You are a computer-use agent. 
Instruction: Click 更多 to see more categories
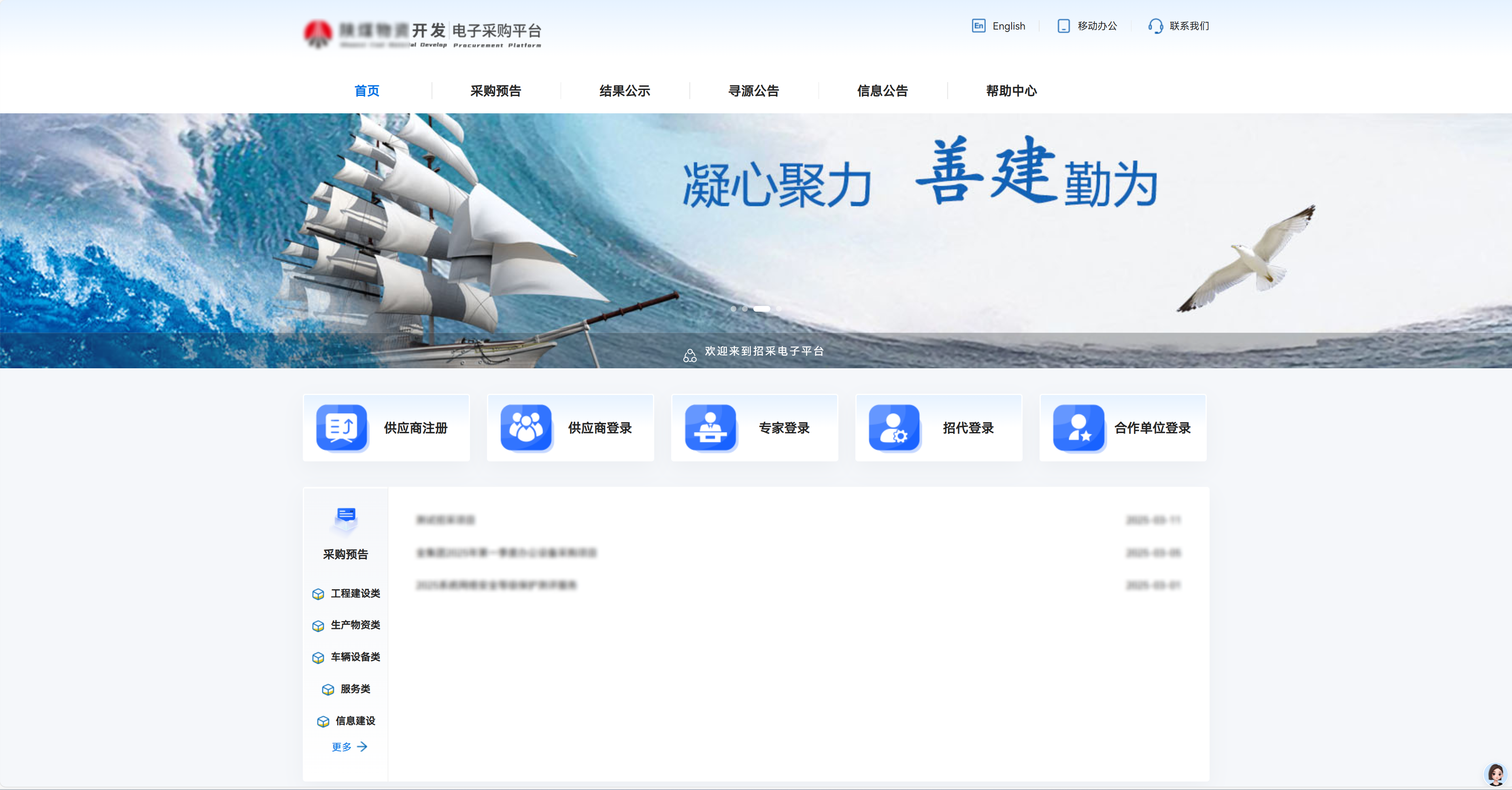(x=349, y=747)
